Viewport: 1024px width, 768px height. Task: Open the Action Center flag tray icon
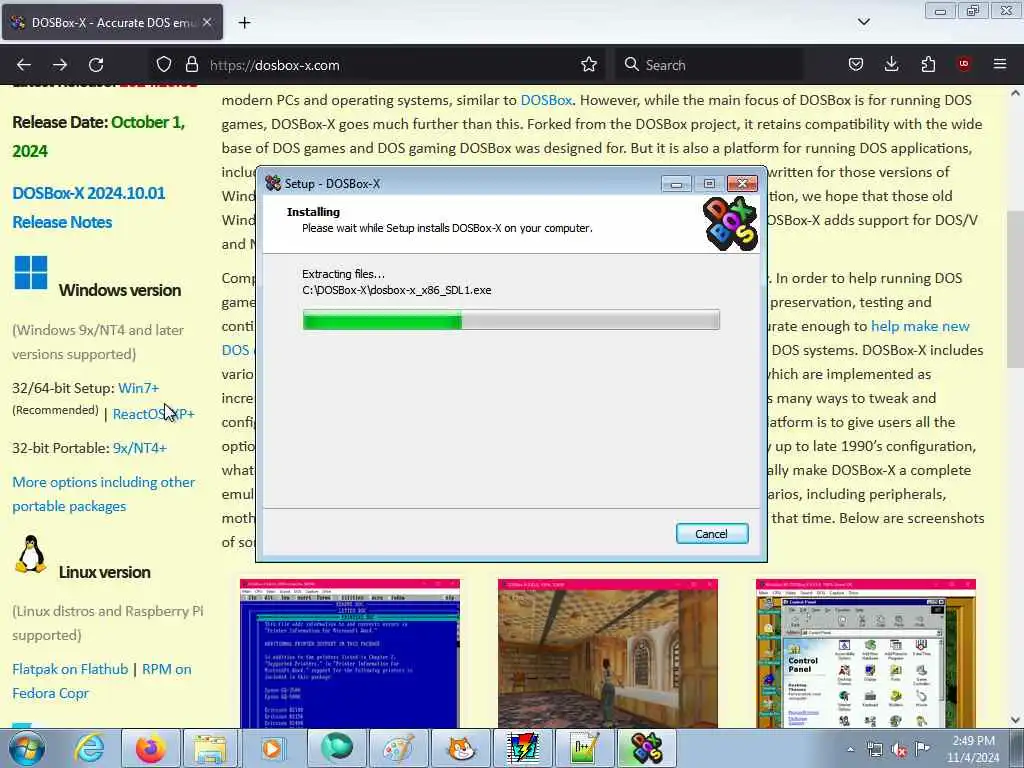pyautogui.click(x=922, y=749)
